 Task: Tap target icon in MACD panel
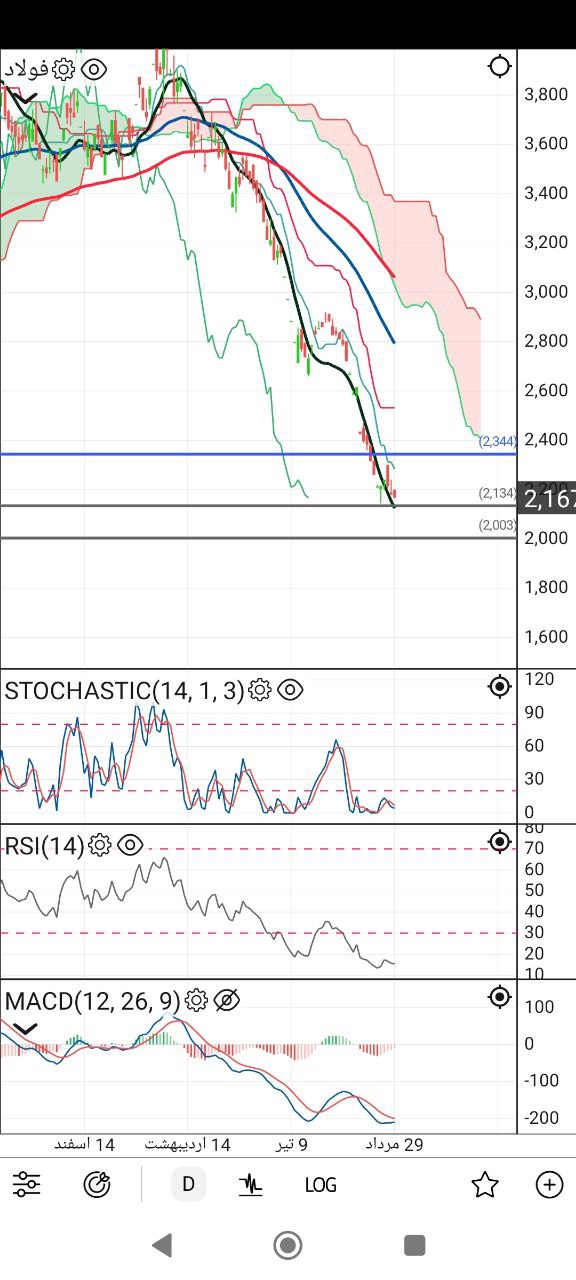point(499,997)
